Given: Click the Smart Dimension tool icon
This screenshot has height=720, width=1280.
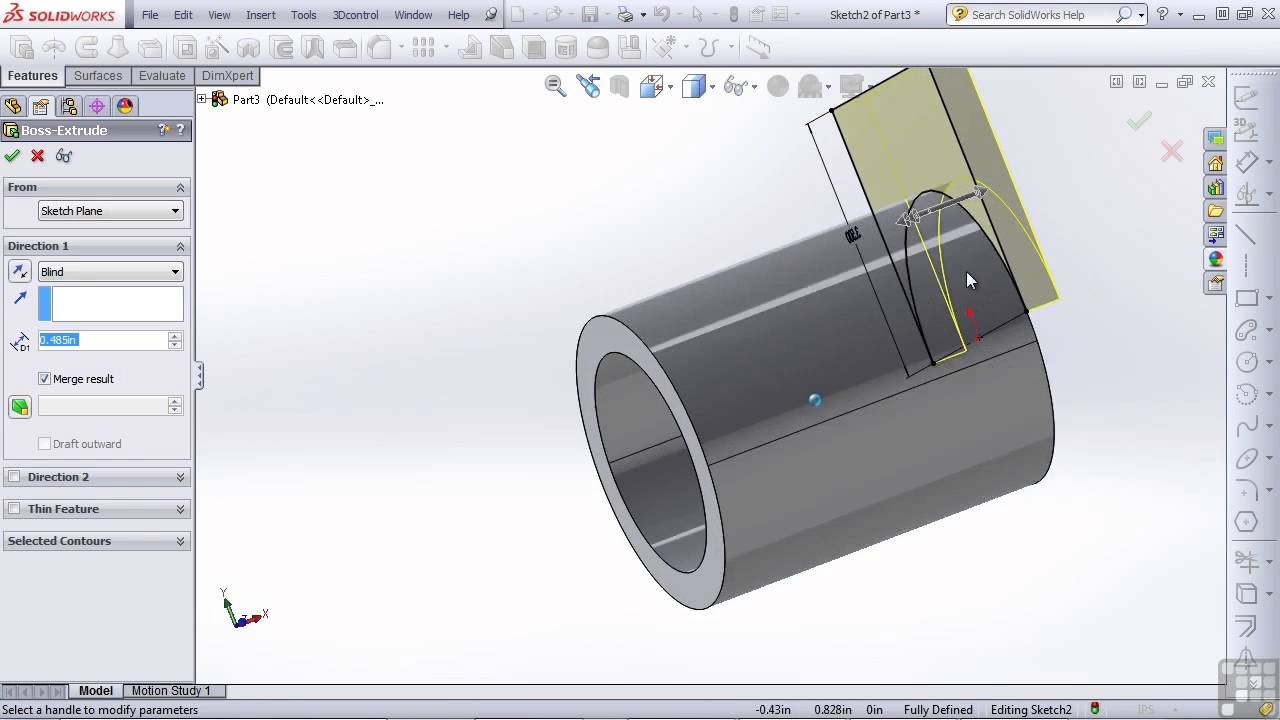Looking at the screenshot, I should click(x=1247, y=162).
